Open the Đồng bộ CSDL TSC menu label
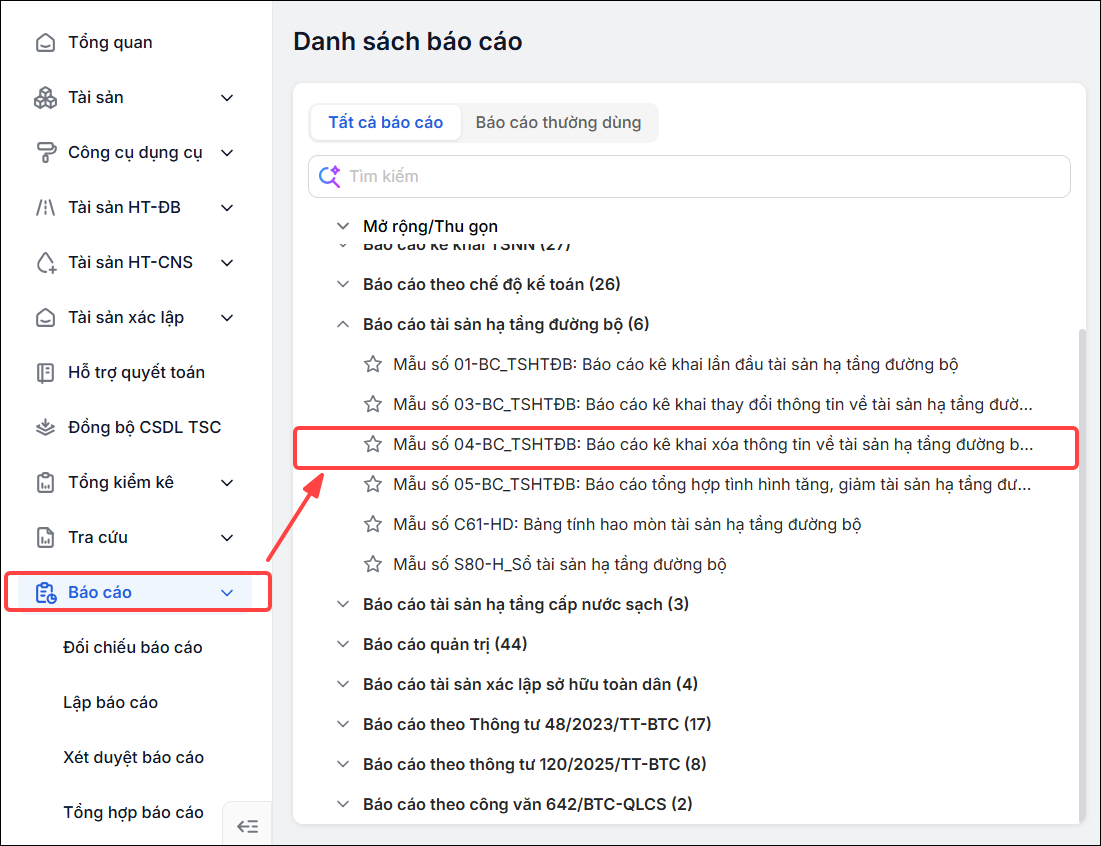Image resolution: width=1101 pixels, height=846 pixels. coord(145,427)
